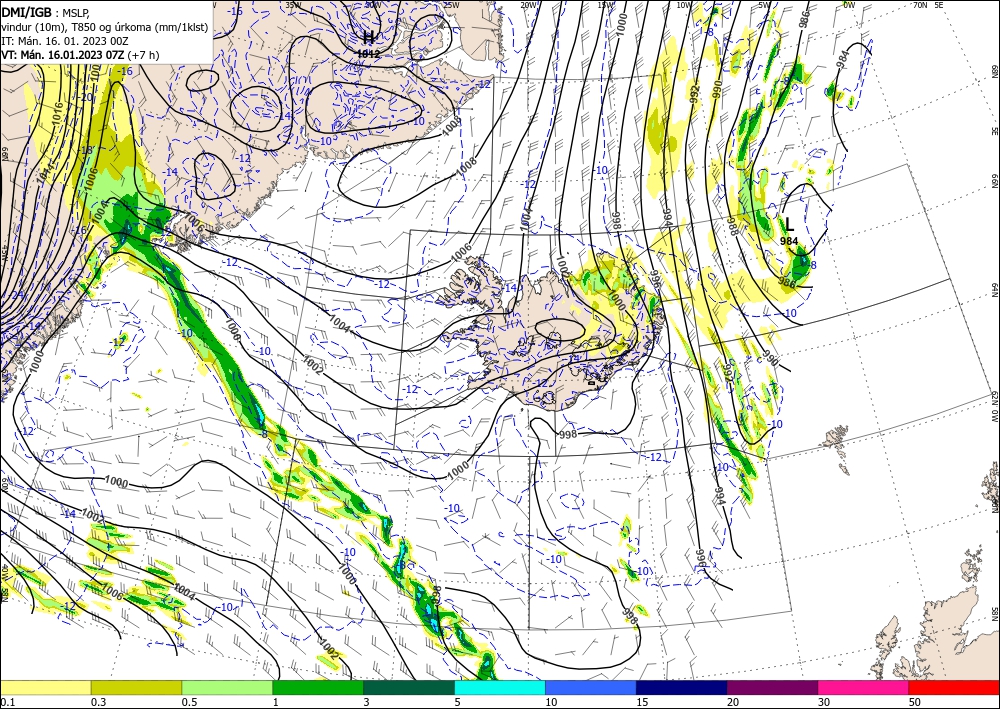Viewport: 1000px width, 709px height.
Task: Select the dark green 3–5 legend band
Action: point(409,687)
